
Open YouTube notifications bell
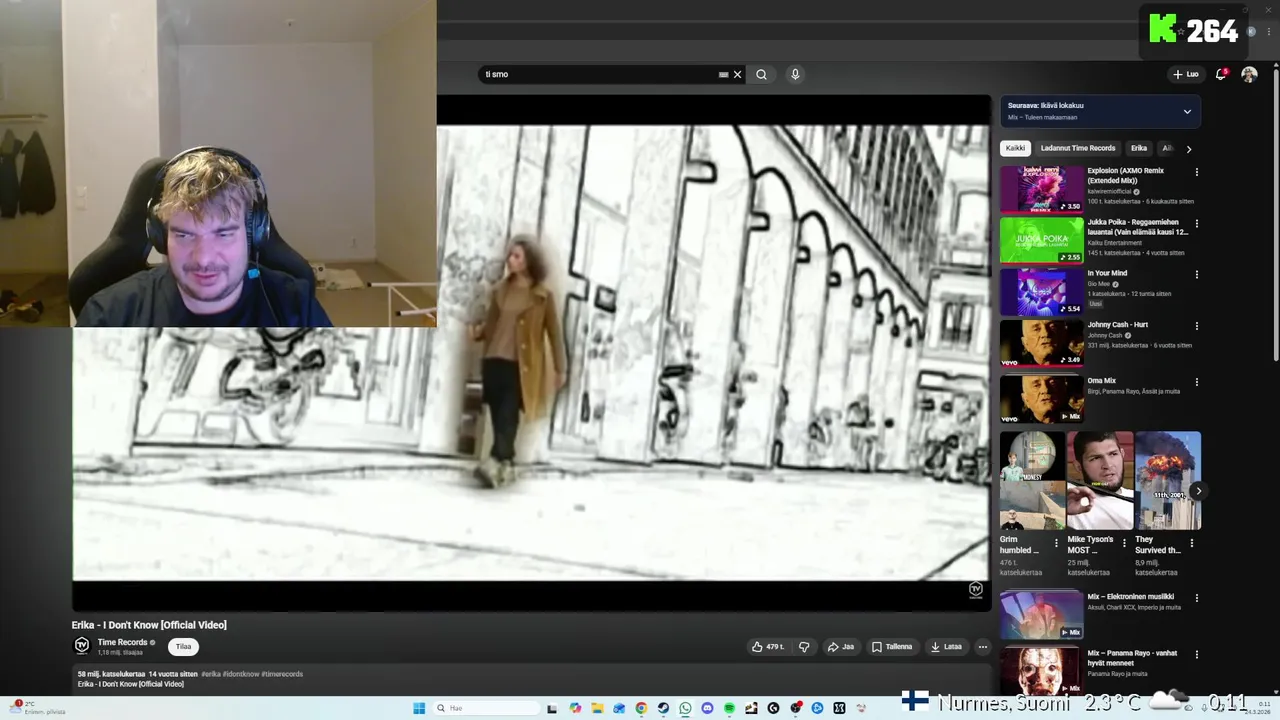(1221, 74)
